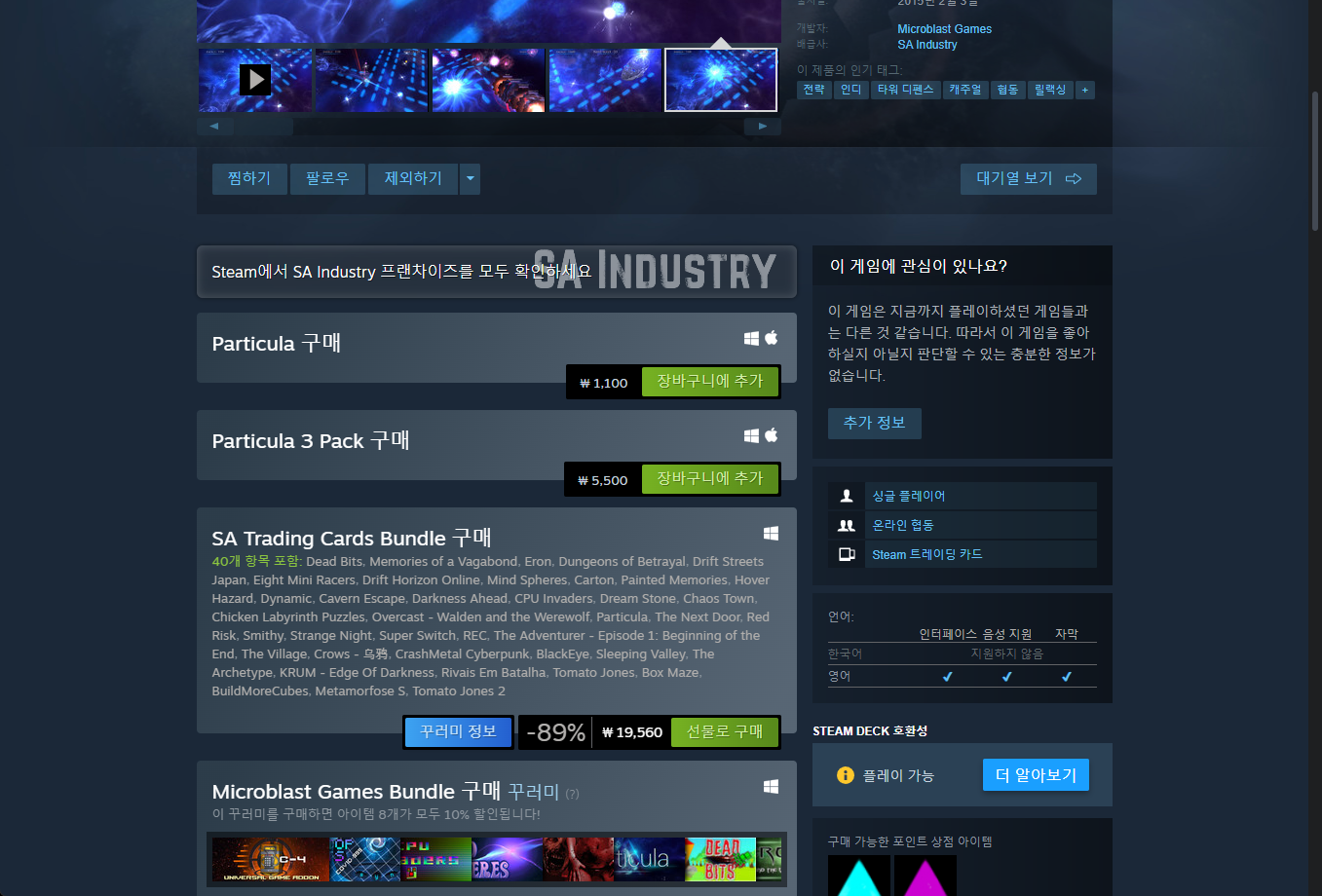
Task: Select the second screenshot thumbnail
Action: [x=371, y=80]
